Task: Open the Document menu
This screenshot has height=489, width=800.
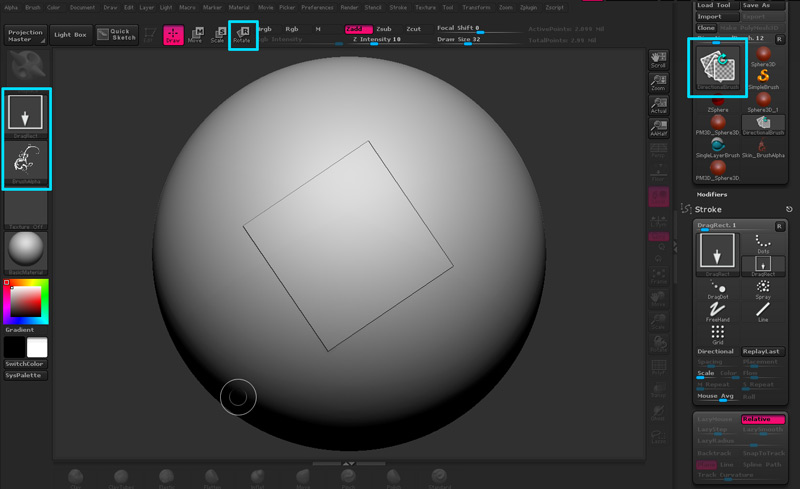Action: [x=82, y=7]
